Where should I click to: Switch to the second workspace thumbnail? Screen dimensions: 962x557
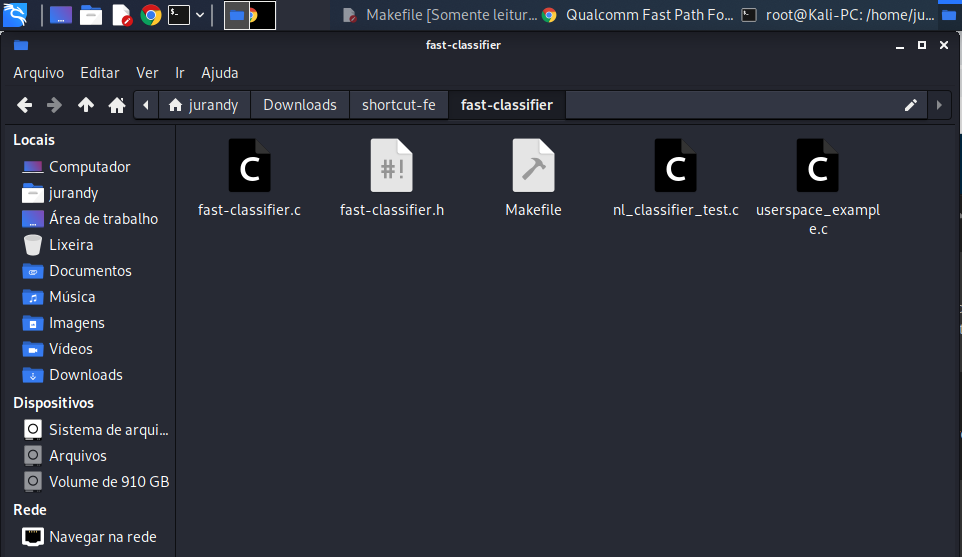tap(263, 15)
